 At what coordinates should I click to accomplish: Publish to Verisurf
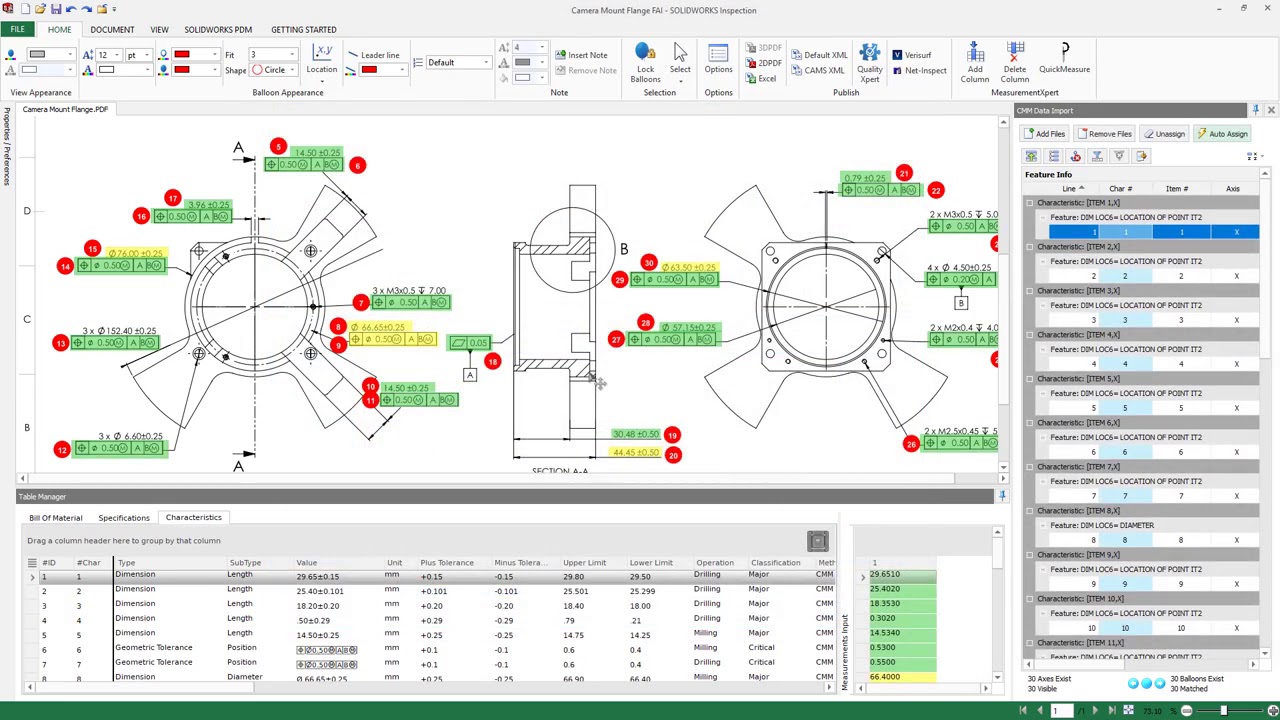(x=911, y=55)
